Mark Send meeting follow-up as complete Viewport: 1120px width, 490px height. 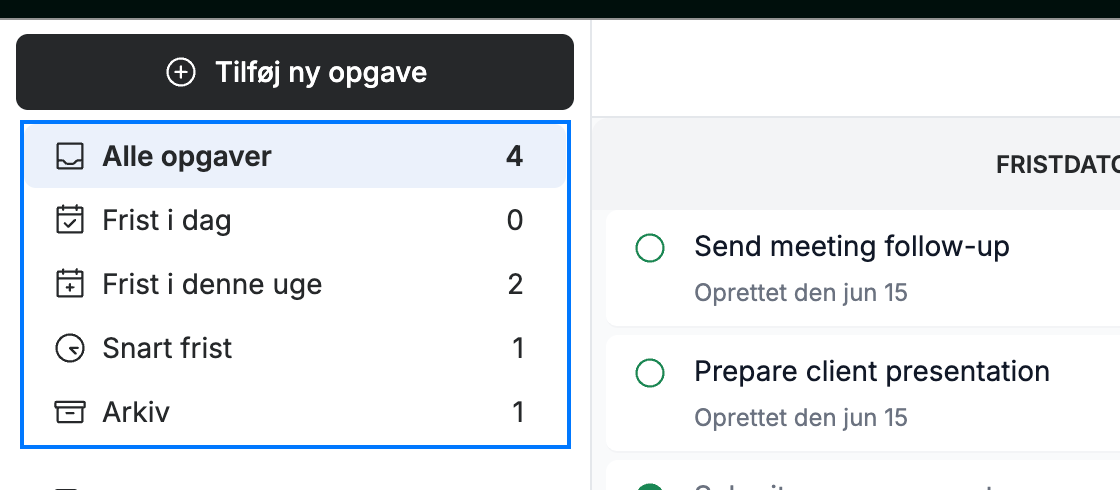(x=650, y=248)
